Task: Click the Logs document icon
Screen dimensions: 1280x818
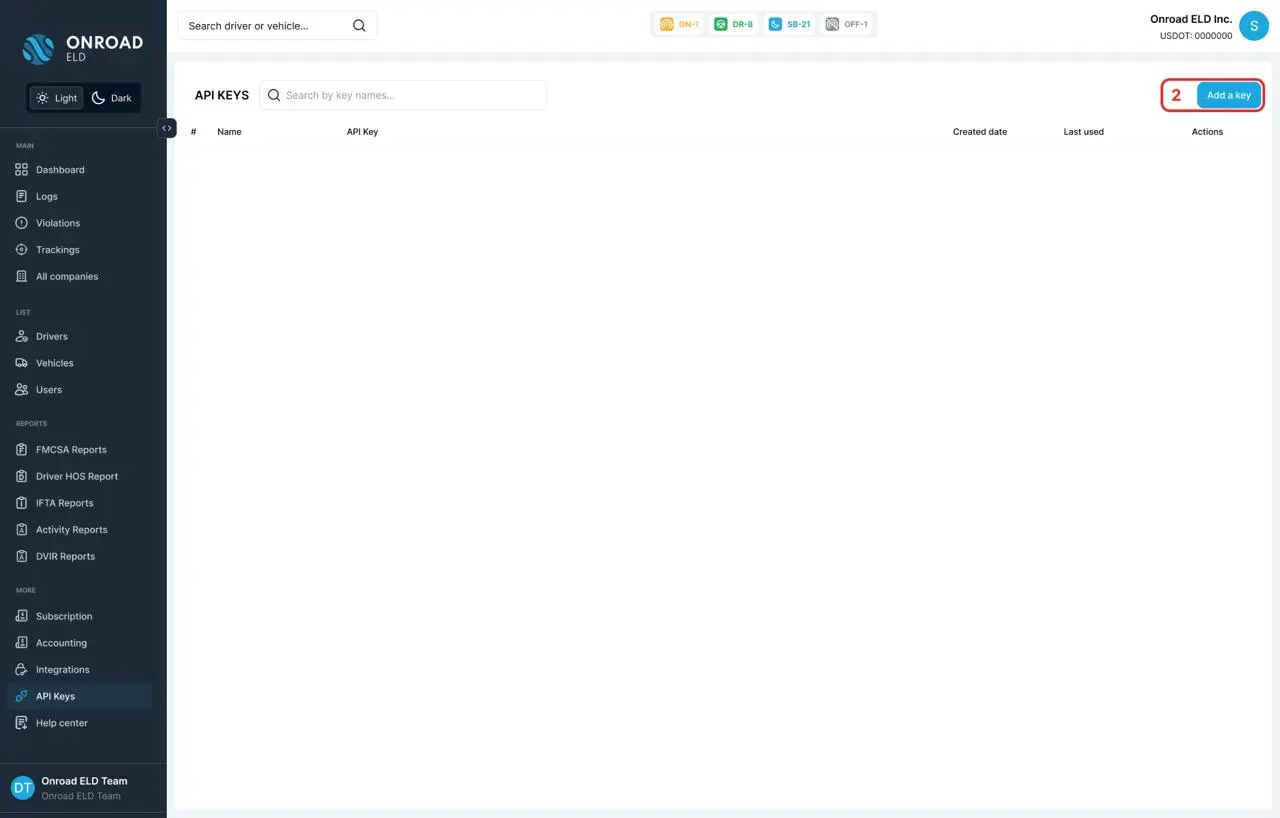Action: tap(22, 196)
